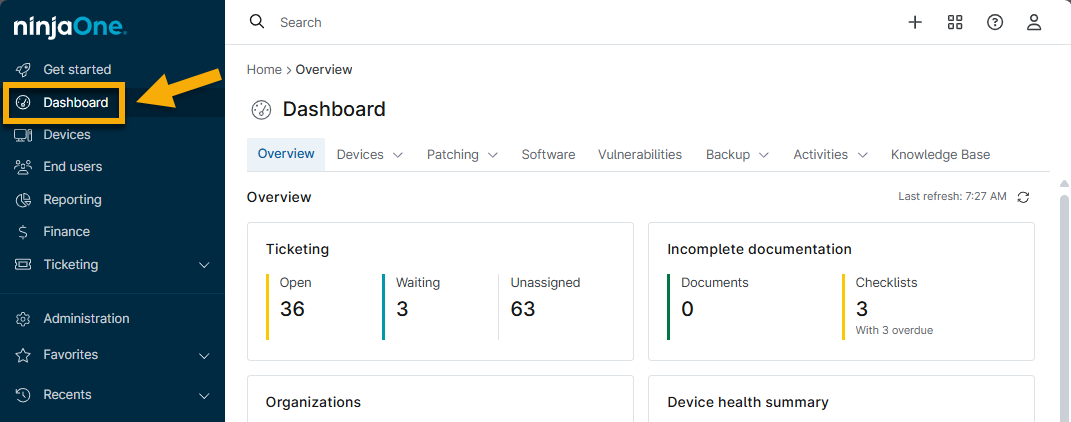The image size is (1071, 422).
Task: Refresh the overview with the refresh icon
Action: pos(1023,197)
